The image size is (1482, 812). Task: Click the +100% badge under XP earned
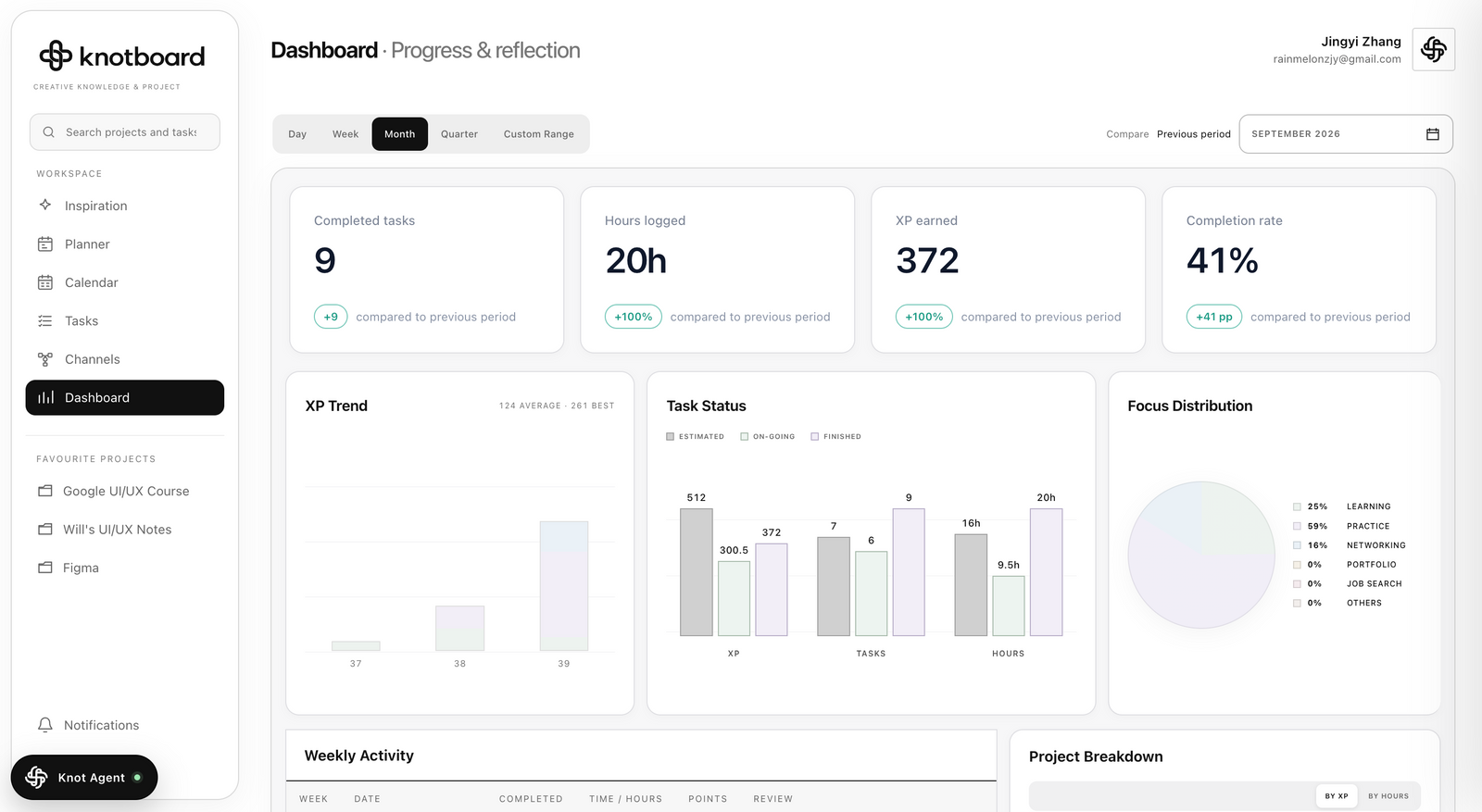[924, 317]
